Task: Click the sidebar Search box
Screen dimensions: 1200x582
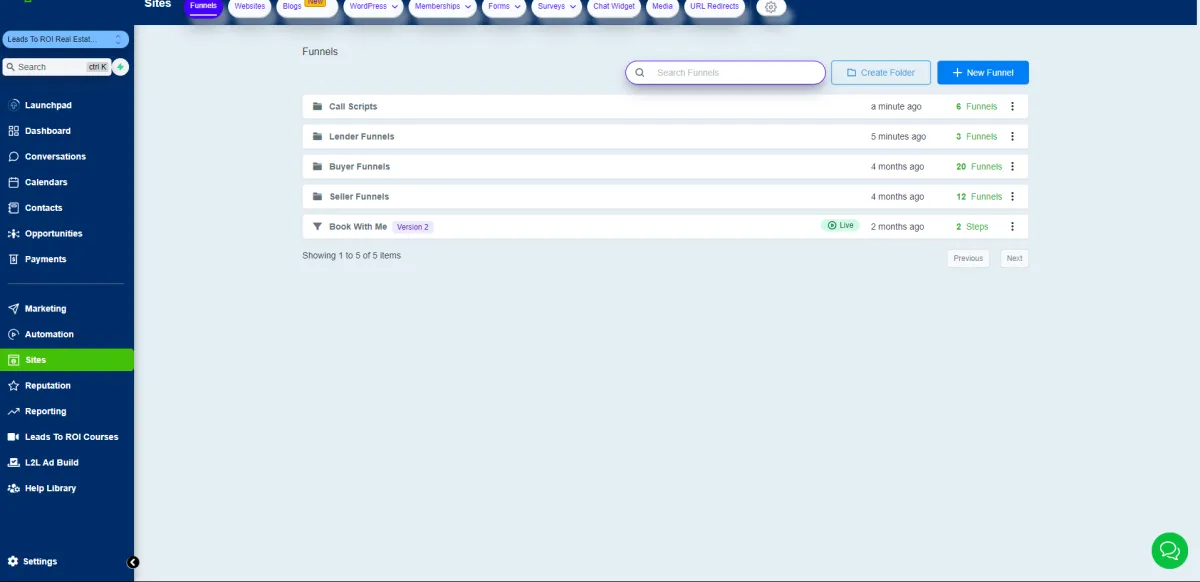Action: click(x=56, y=67)
